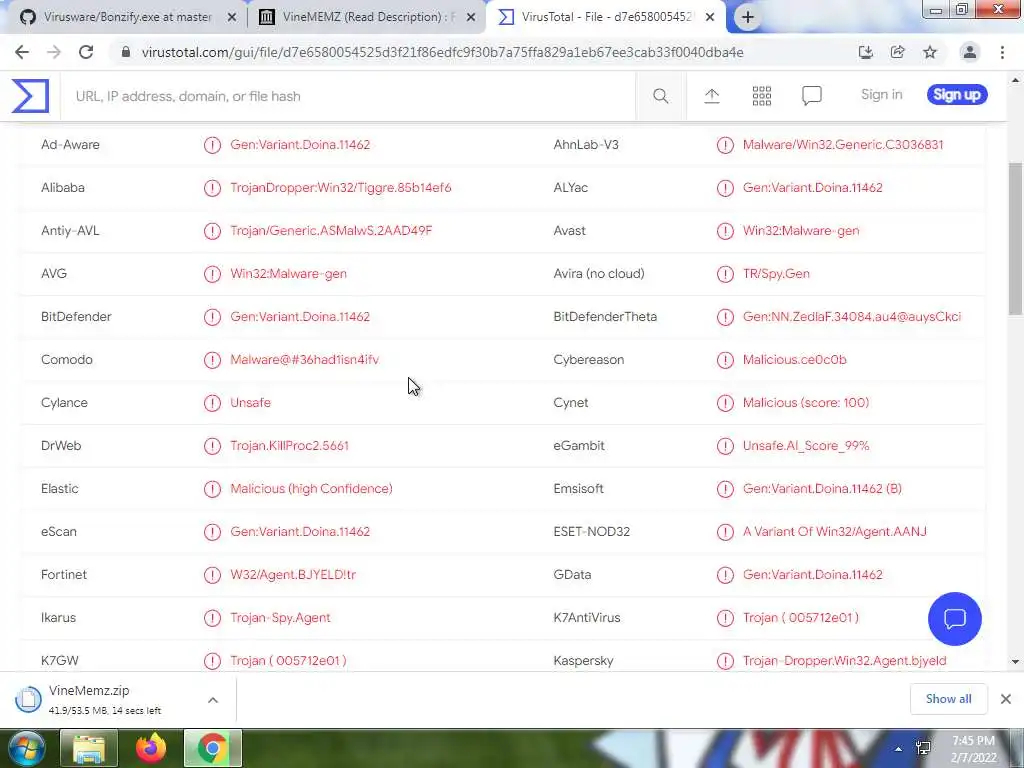
Task: Click the TrojanDropper:Win32/Tiggre.85b14ef6 result
Action: tap(341, 187)
